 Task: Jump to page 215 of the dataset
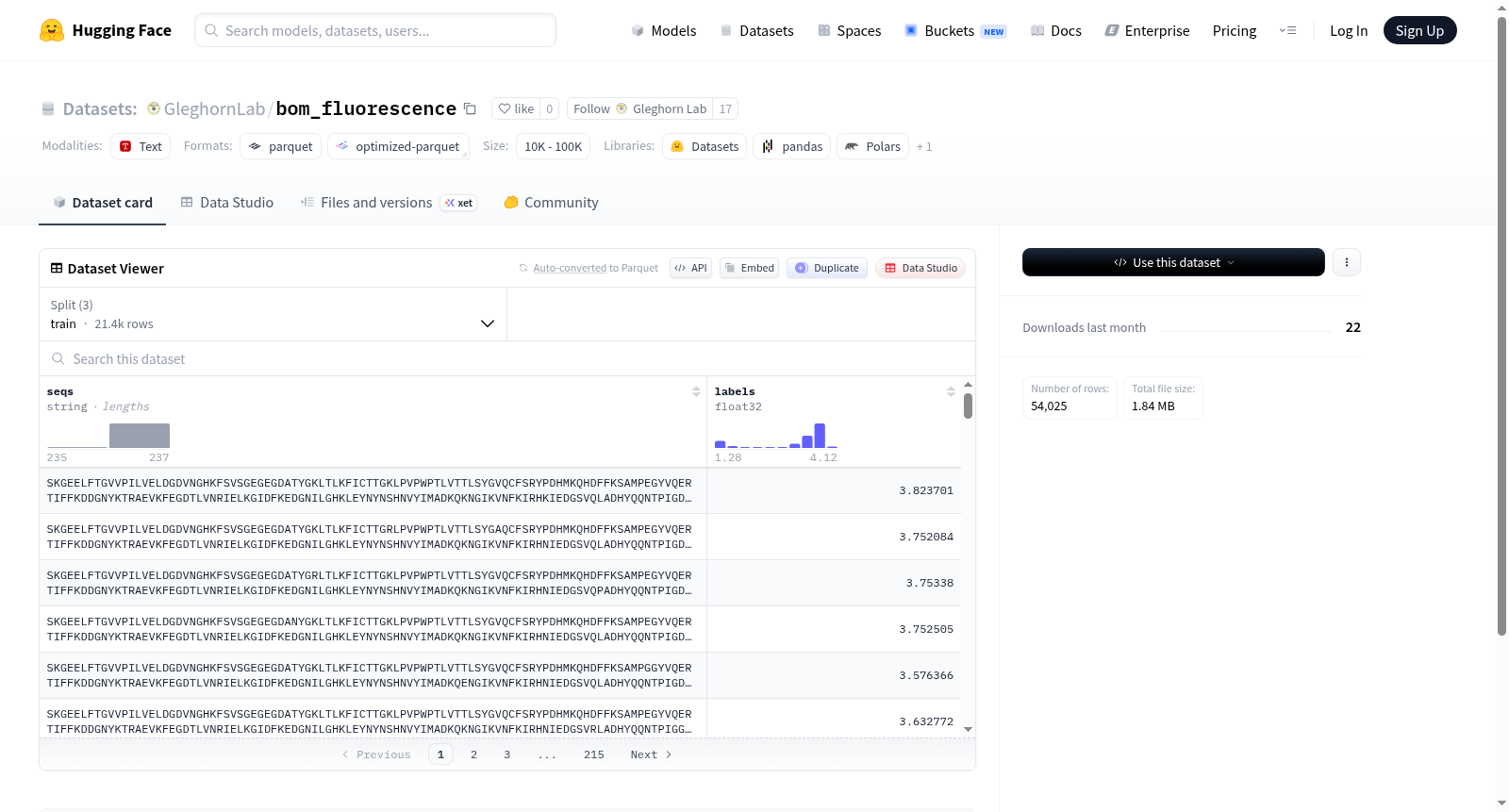coord(594,754)
